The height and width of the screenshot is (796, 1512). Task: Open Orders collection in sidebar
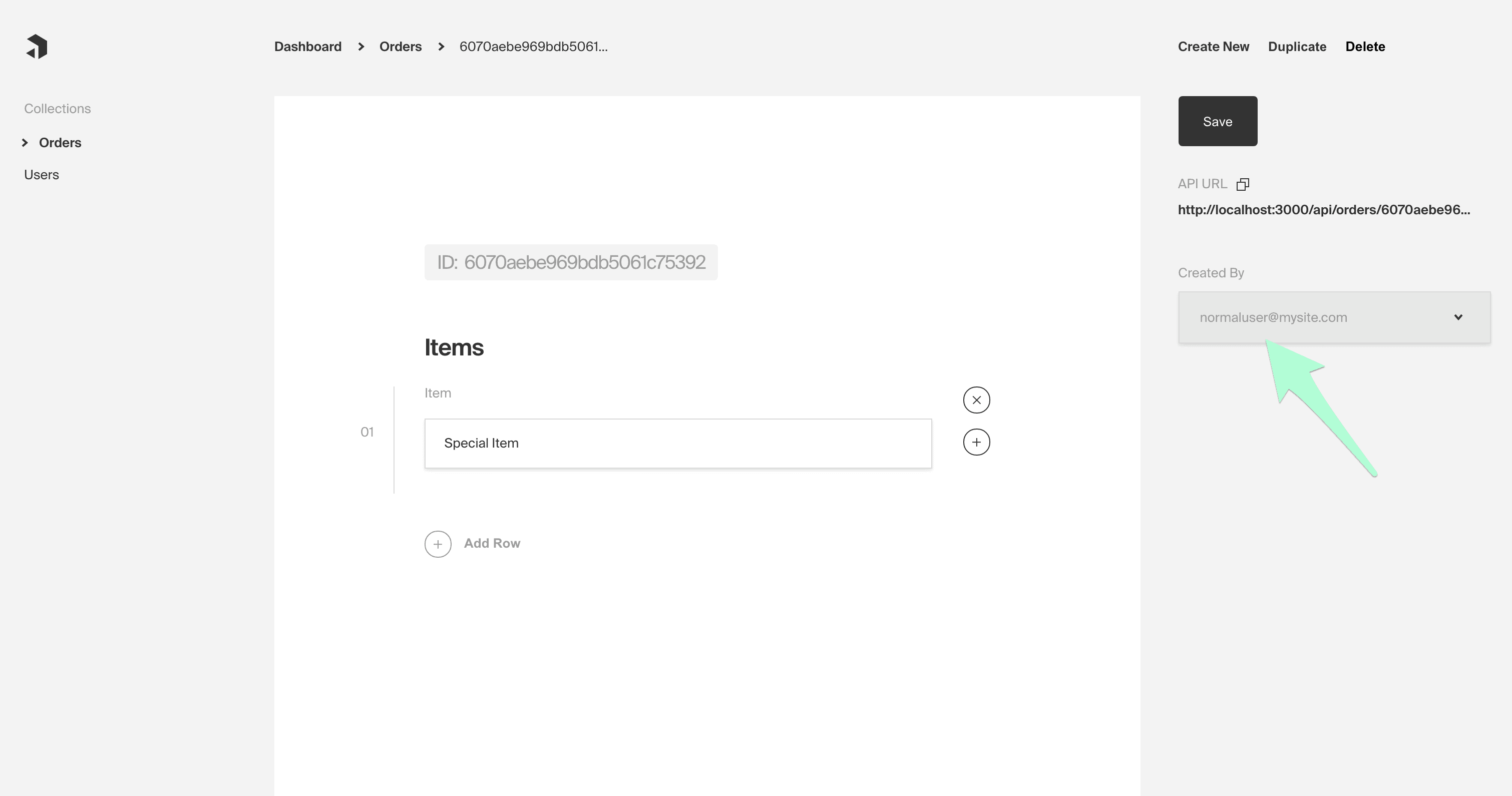(x=60, y=143)
